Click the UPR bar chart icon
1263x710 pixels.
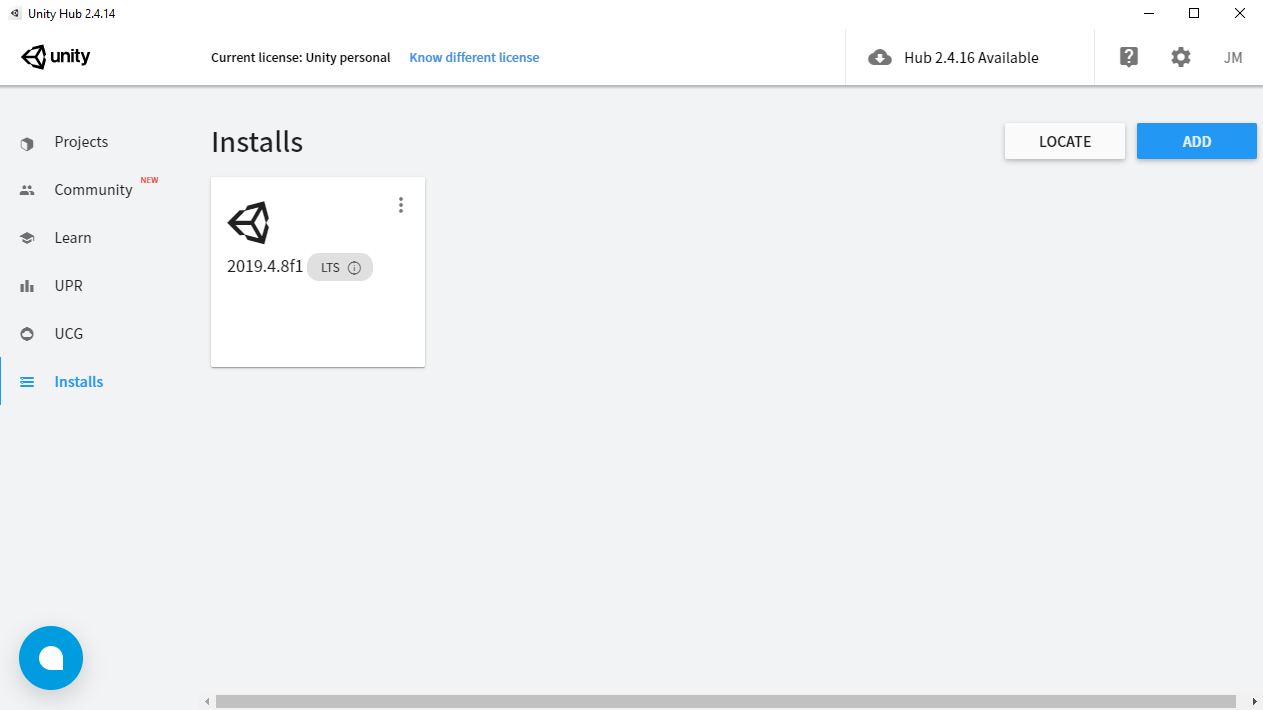point(27,286)
